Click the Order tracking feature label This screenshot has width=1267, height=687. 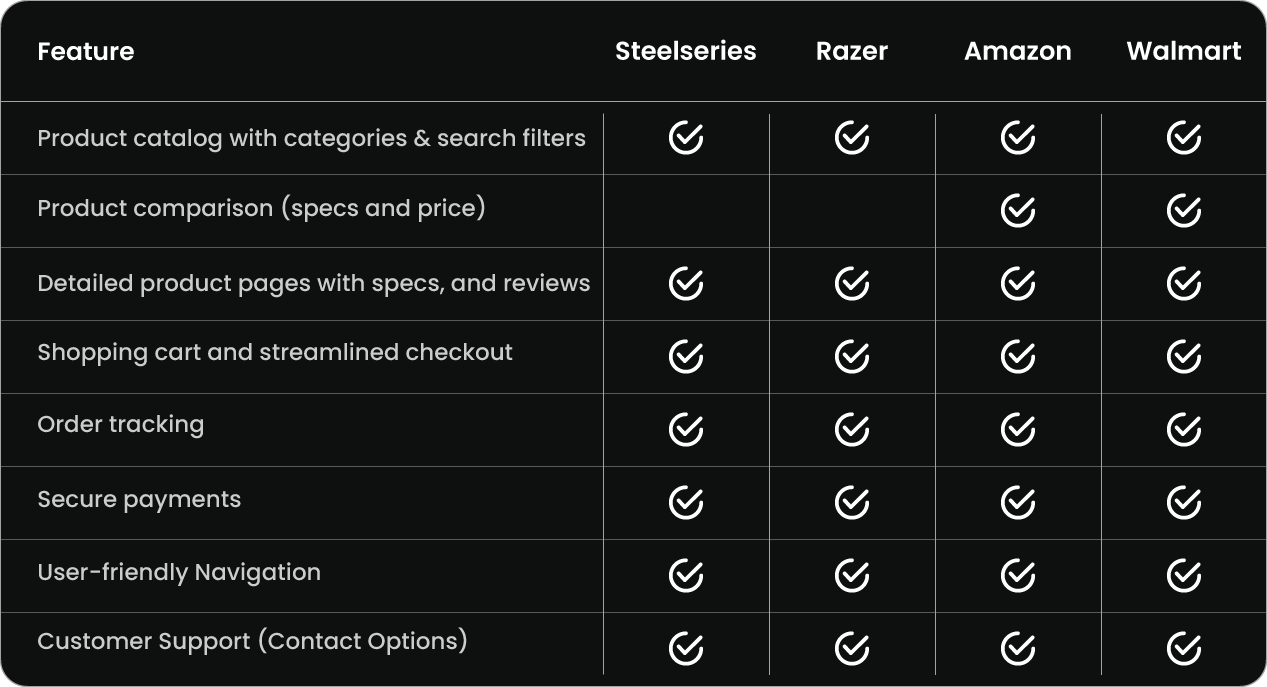pos(121,425)
